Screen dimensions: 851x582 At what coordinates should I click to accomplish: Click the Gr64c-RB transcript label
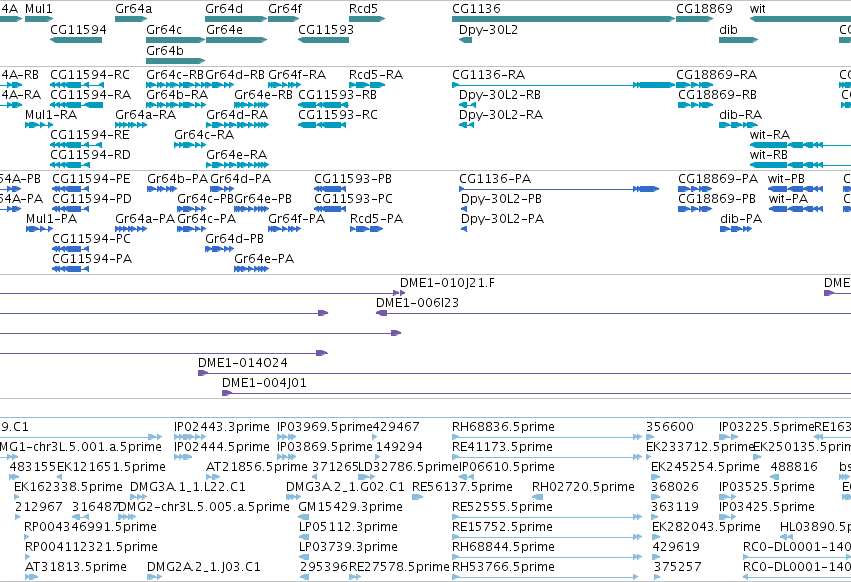pyautogui.click(x=175, y=74)
